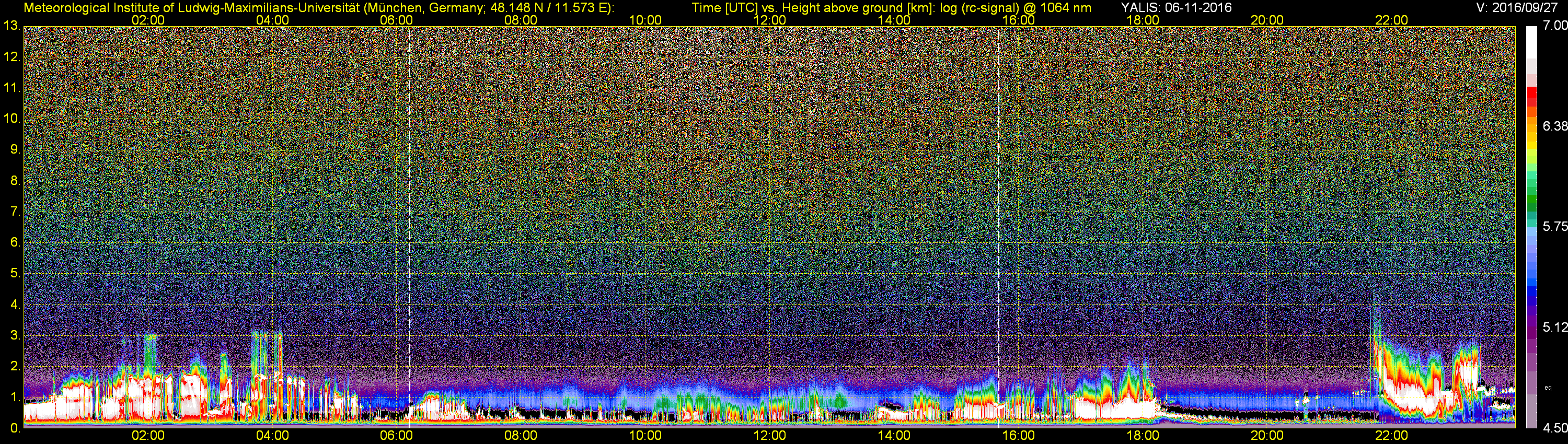This screenshot has height=444, width=1568.
Task: Select the 20:00 label on the bottom time axis
Action: [x=1267, y=436]
